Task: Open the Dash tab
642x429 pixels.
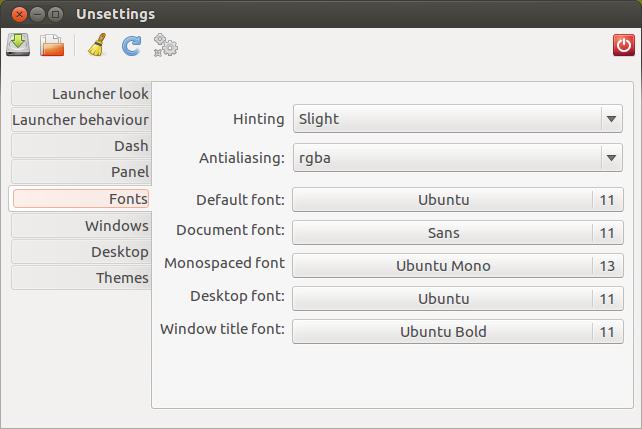Action: [x=81, y=146]
